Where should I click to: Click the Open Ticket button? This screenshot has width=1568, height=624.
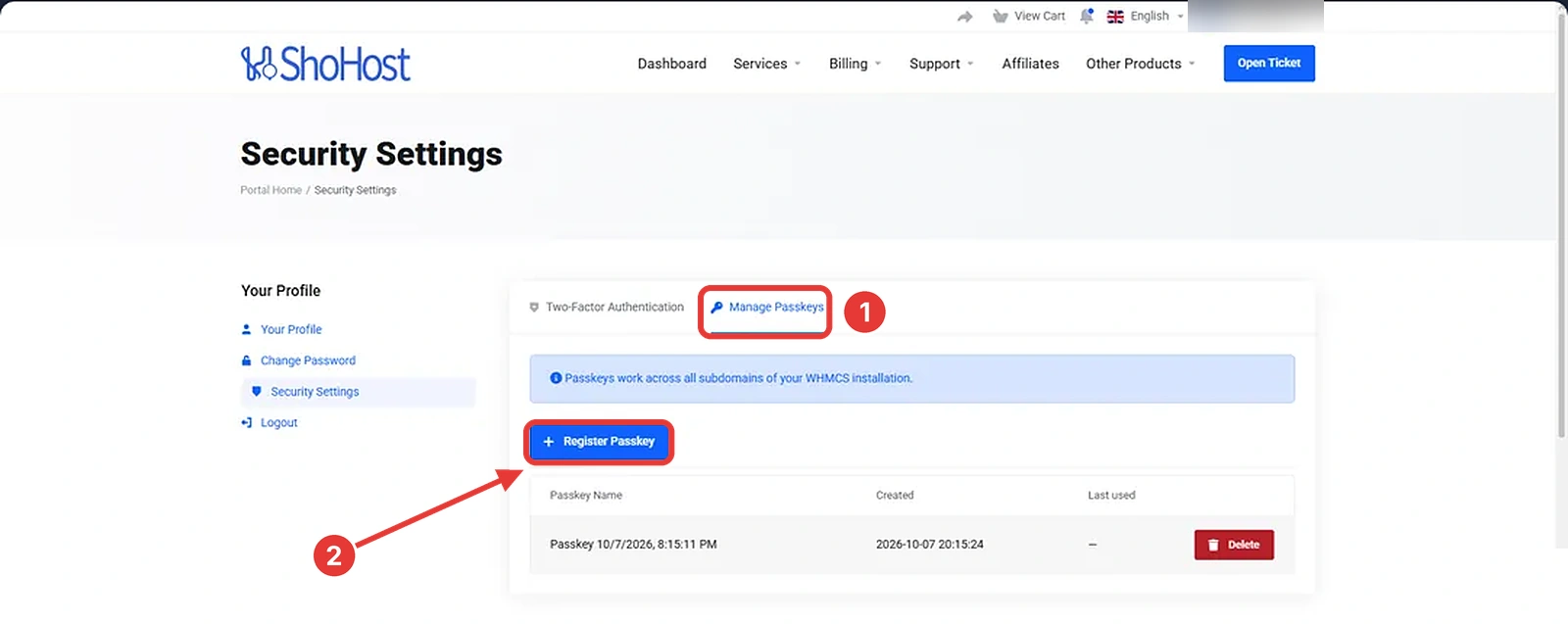coord(1269,64)
